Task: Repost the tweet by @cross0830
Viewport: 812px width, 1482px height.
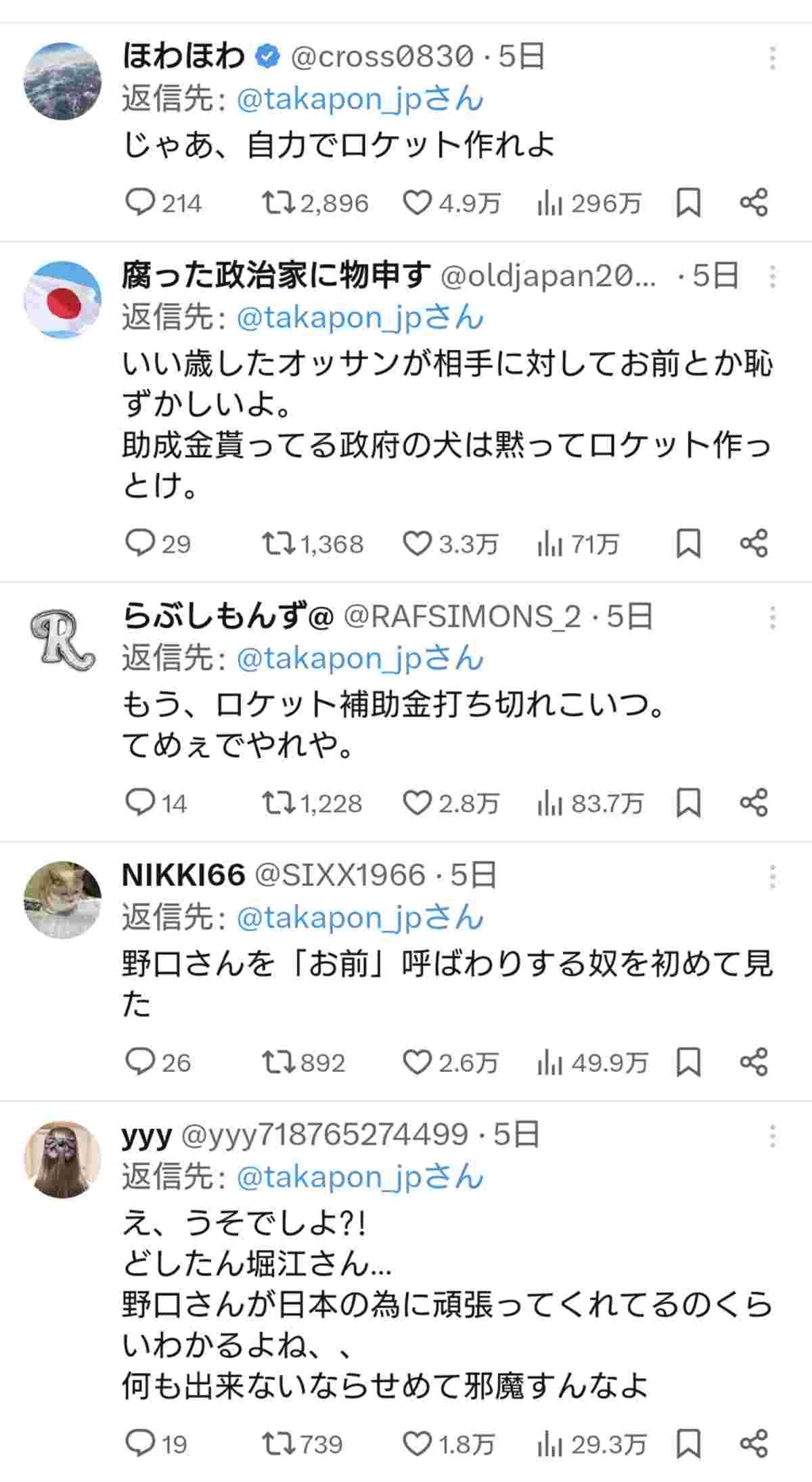Action: (278, 202)
